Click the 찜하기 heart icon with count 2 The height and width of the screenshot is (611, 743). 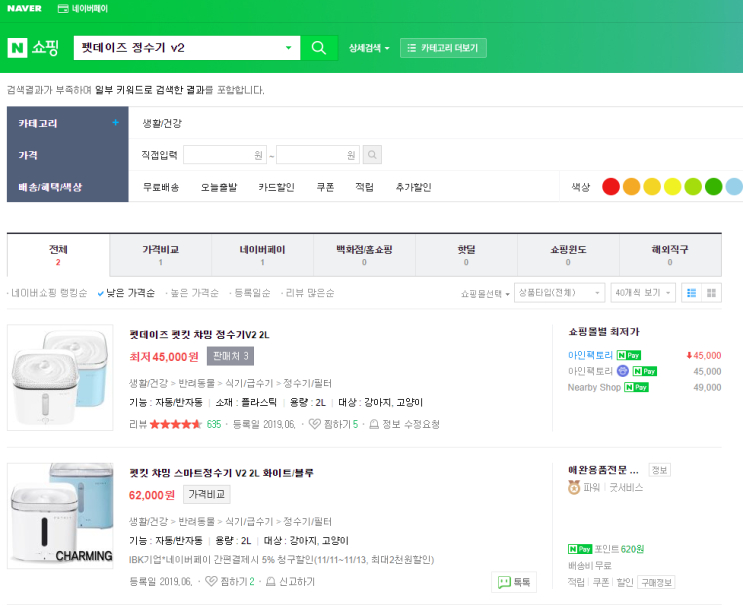pyautogui.click(x=211, y=581)
